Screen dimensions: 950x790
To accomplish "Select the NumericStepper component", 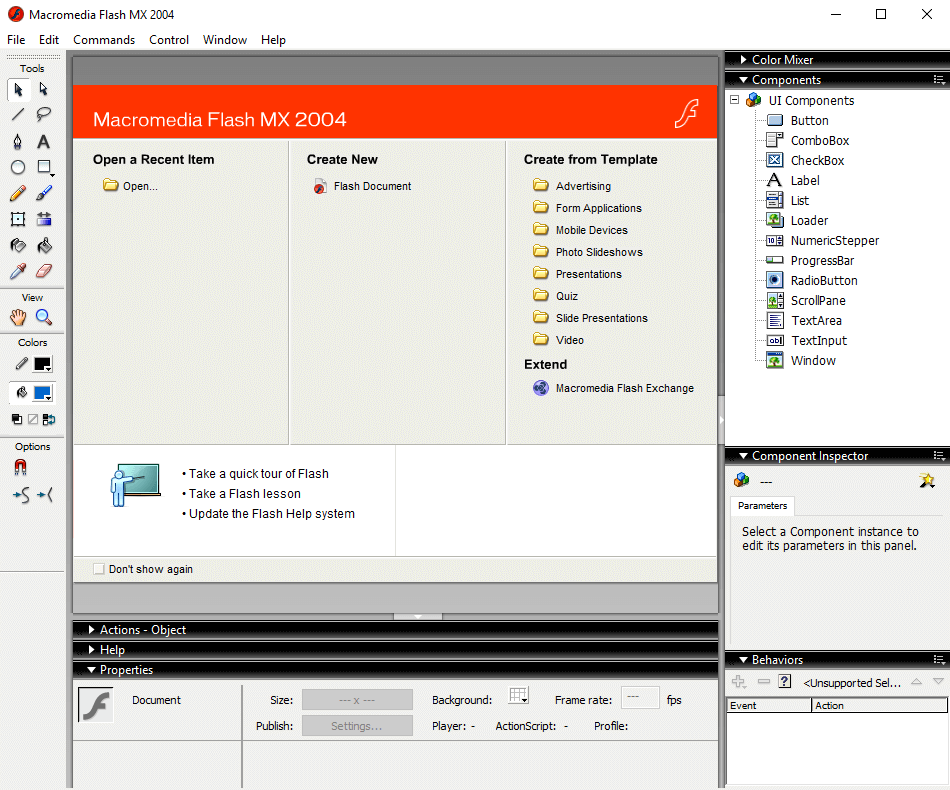I will (823, 241).
